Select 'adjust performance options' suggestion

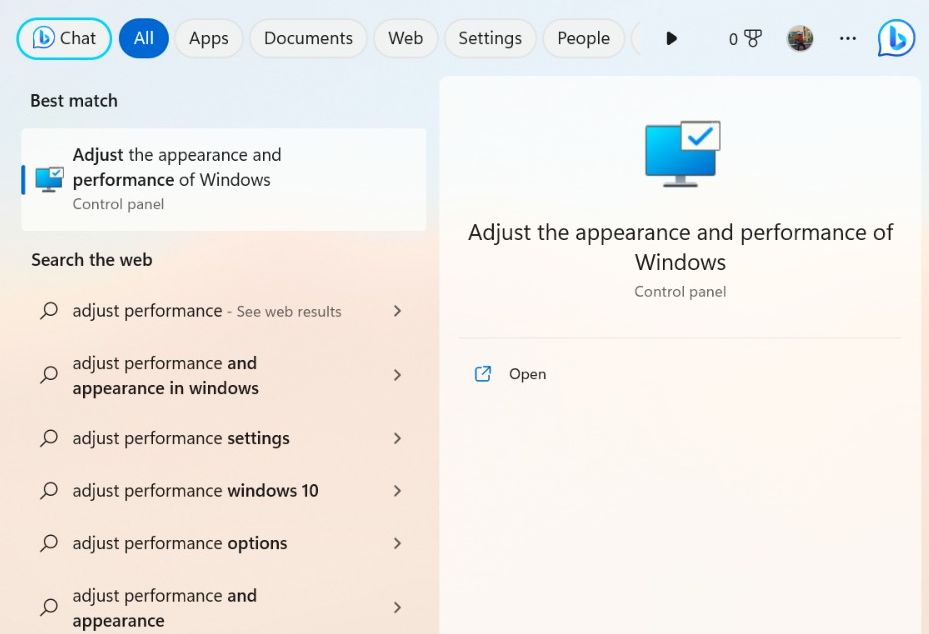point(223,543)
